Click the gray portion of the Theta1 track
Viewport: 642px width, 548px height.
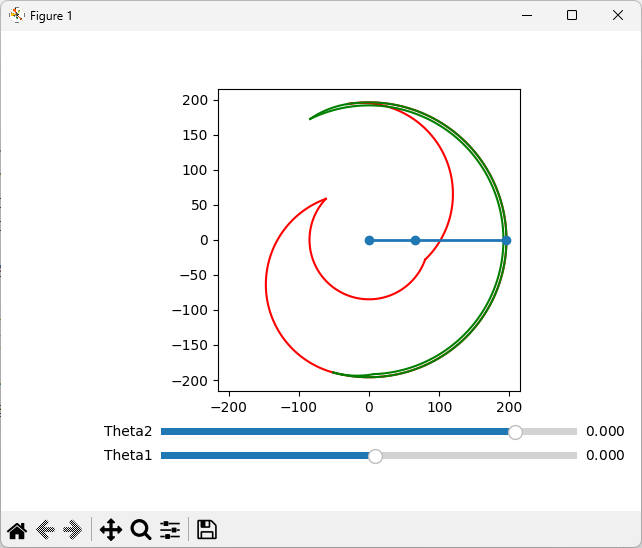(x=479, y=456)
